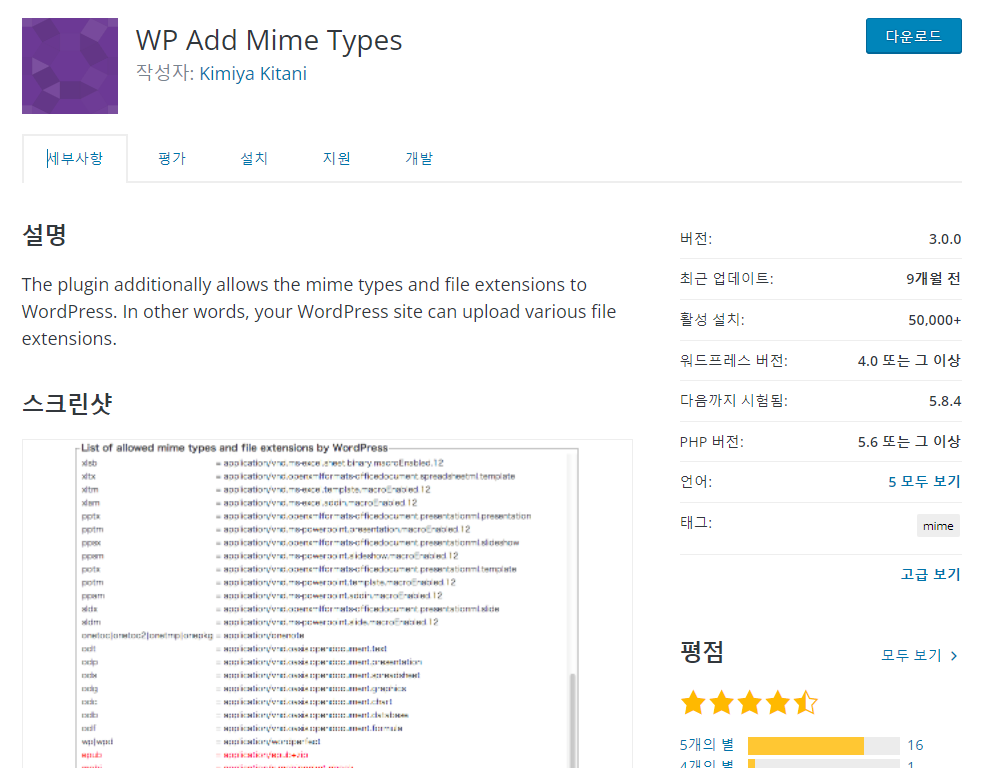The image size is (983, 768).
Task: Click the mime tag
Action: pyautogui.click(x=938, y=526)
